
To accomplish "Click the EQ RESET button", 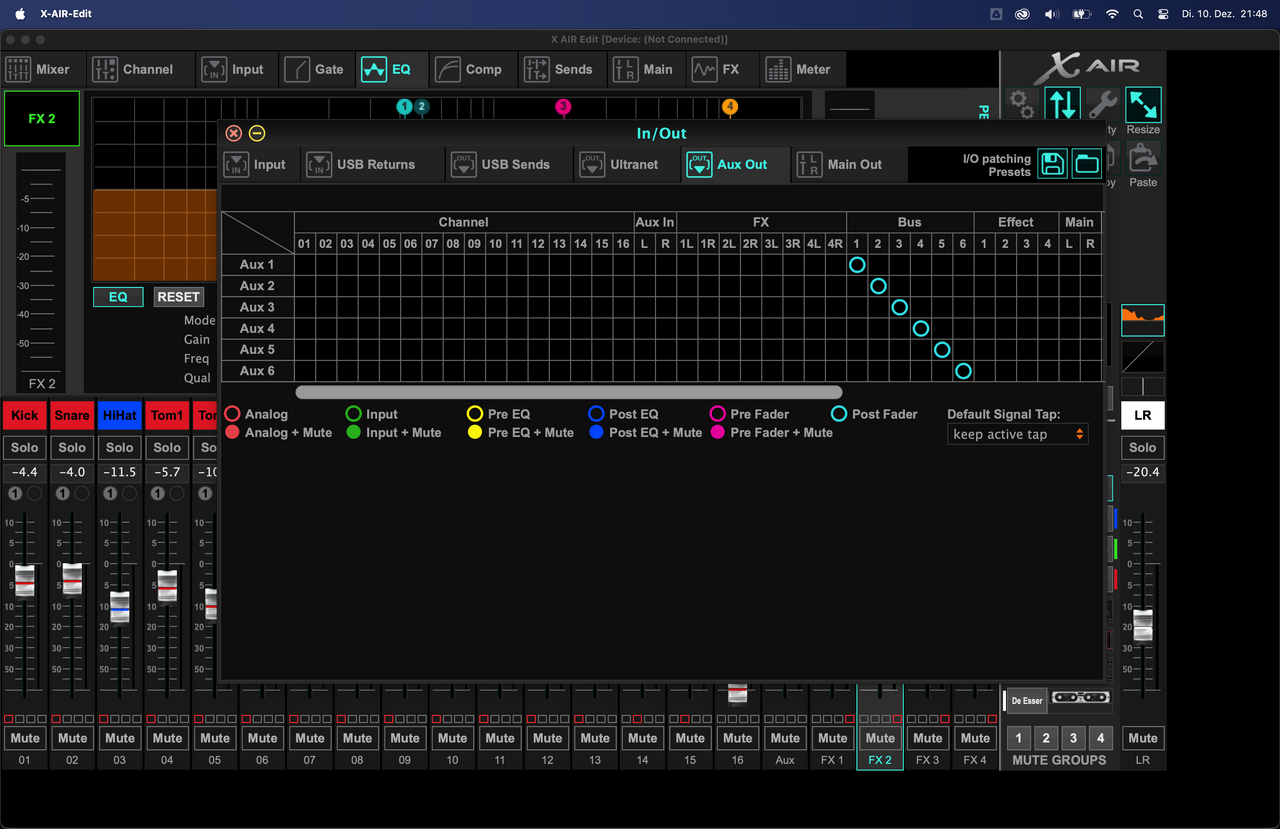I will (x=179, y=297).
